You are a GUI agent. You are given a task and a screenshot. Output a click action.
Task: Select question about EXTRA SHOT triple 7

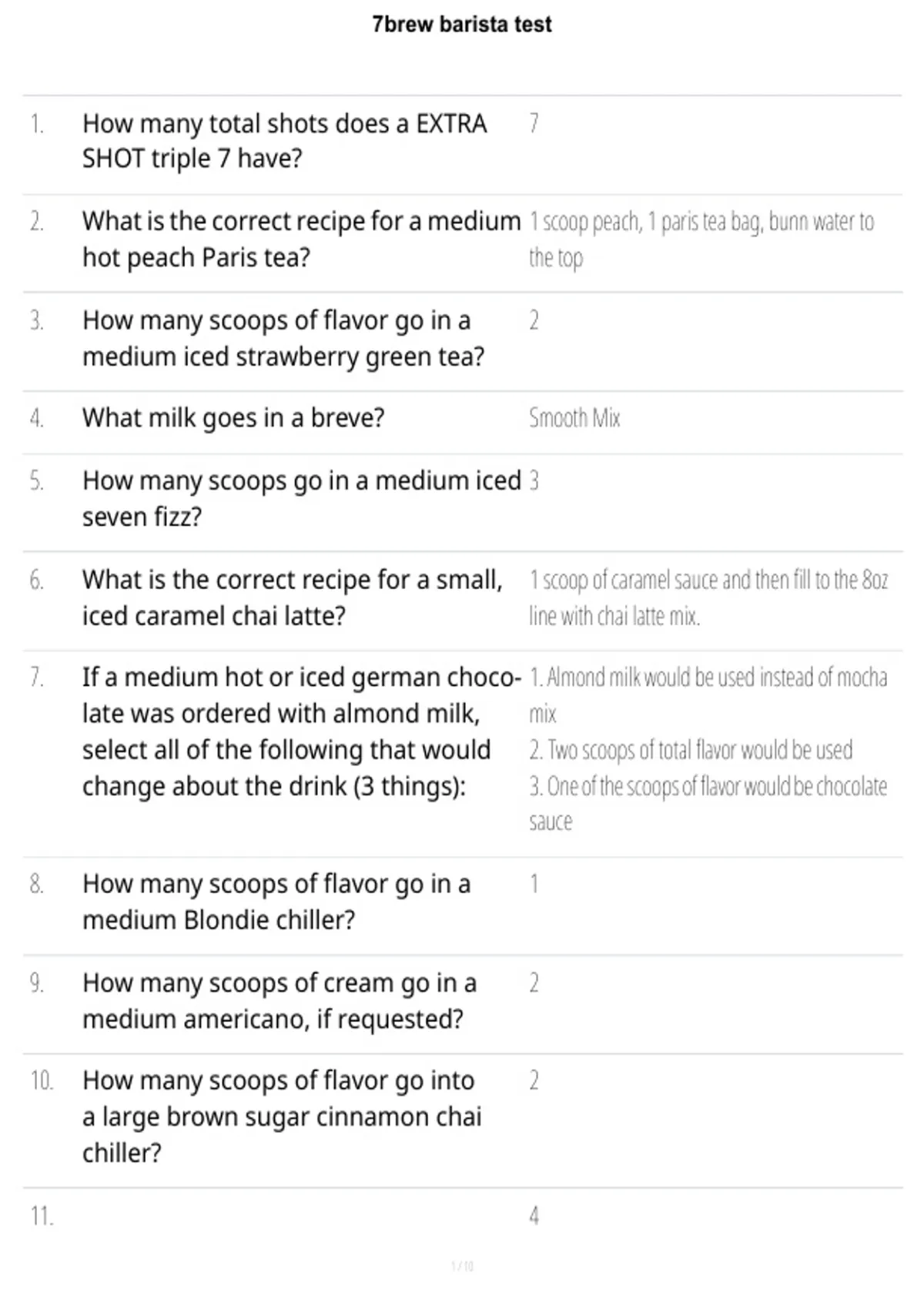point(285,141)
